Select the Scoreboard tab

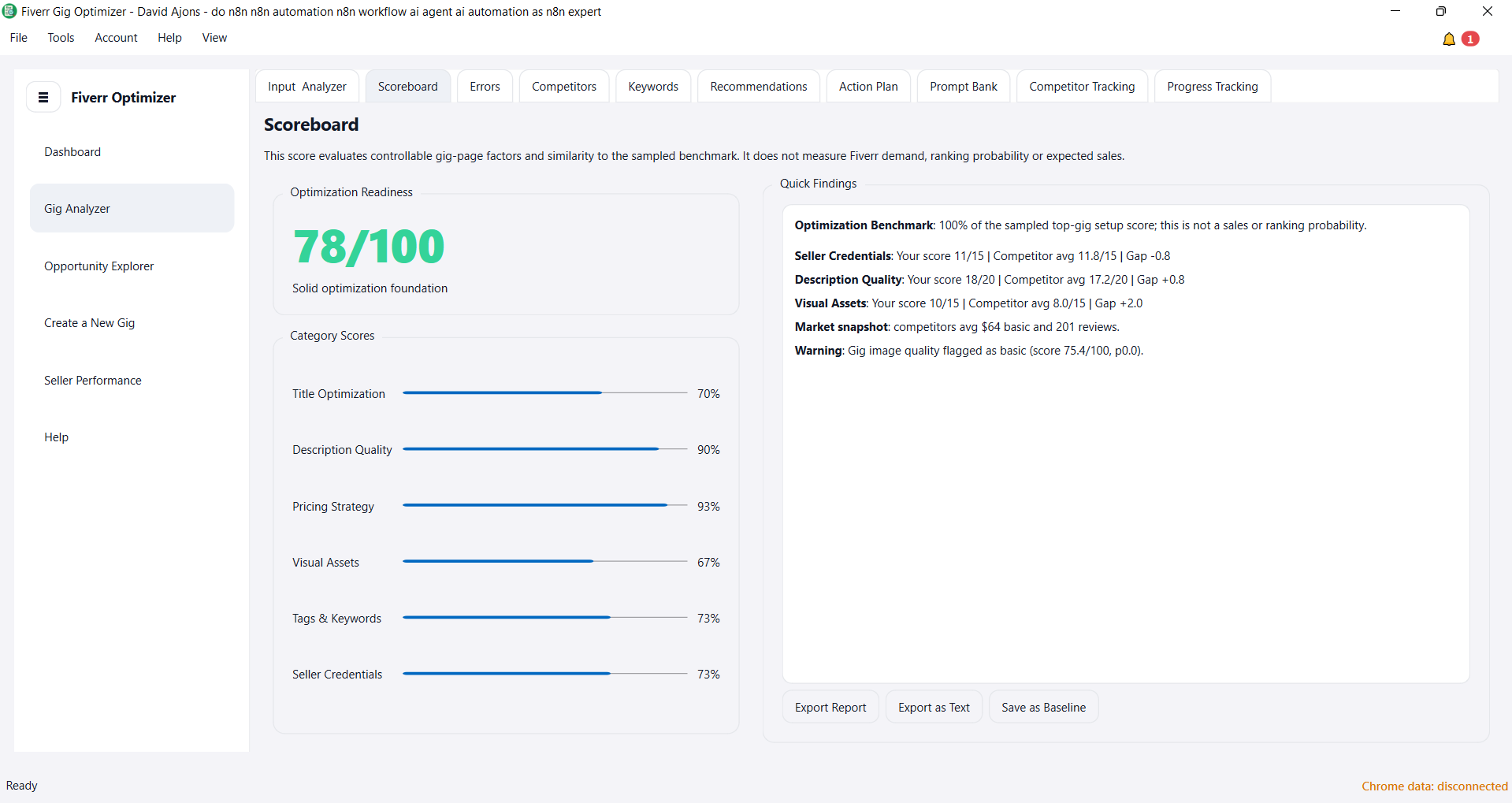point(407,87)
